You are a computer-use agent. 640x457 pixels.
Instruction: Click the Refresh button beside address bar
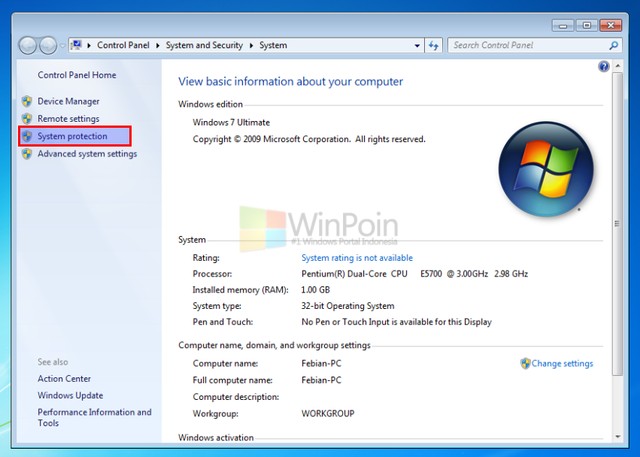433,45
